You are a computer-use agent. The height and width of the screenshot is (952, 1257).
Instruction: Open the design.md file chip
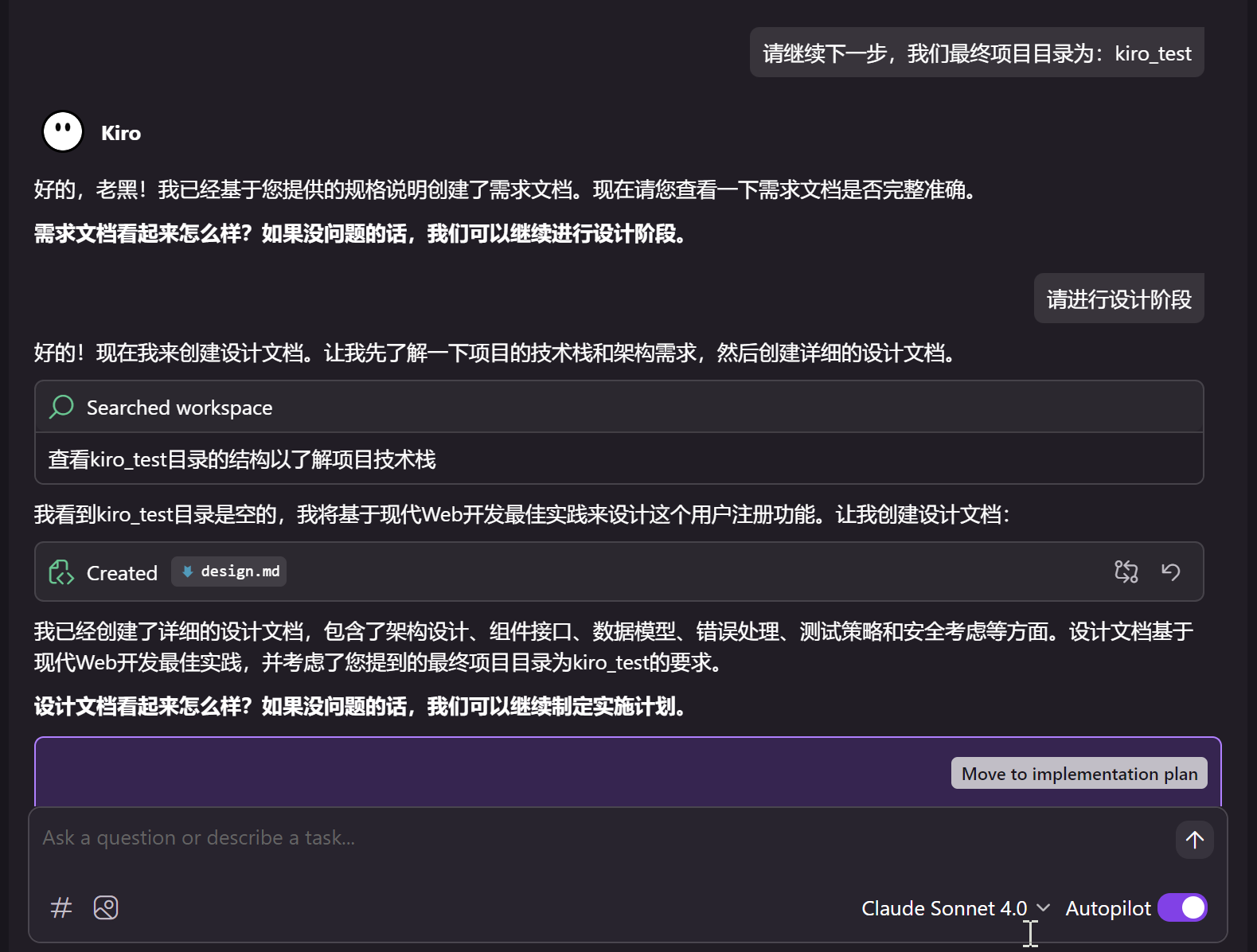click(229, 572)
